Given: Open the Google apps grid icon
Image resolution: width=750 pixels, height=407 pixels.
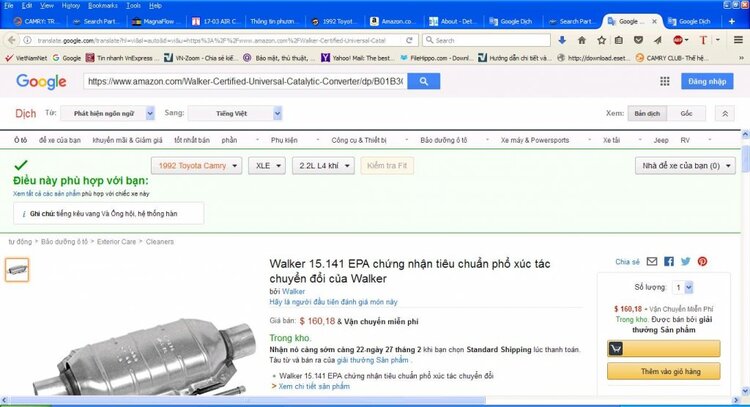Looking at the screenshot, I should pyautogui.click(x=665, y=81).
